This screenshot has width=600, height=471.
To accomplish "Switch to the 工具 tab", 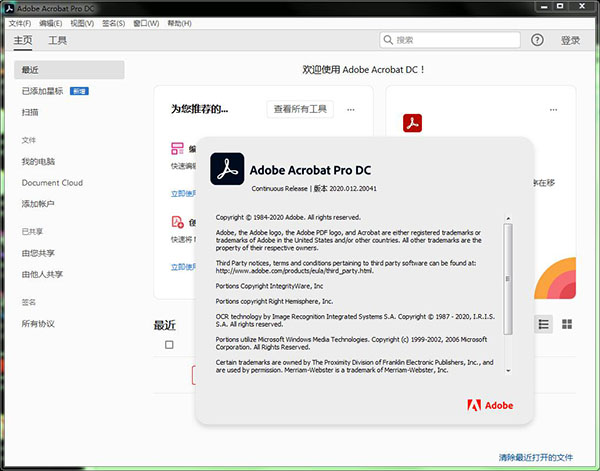I will pos(57,40).
